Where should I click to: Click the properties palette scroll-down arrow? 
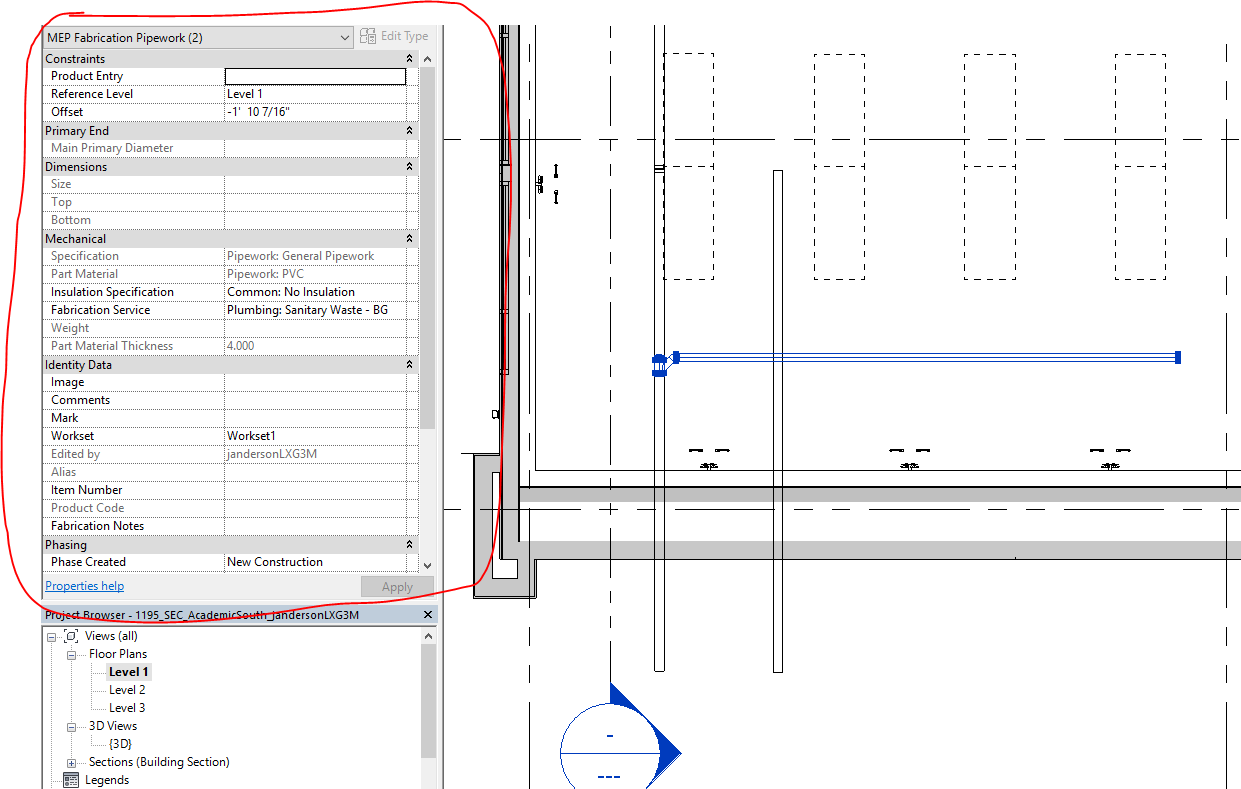tap(427, 564)
